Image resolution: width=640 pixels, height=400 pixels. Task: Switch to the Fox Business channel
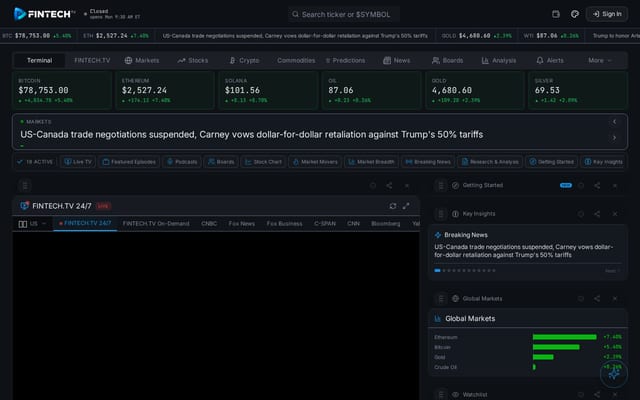[284, 224]
